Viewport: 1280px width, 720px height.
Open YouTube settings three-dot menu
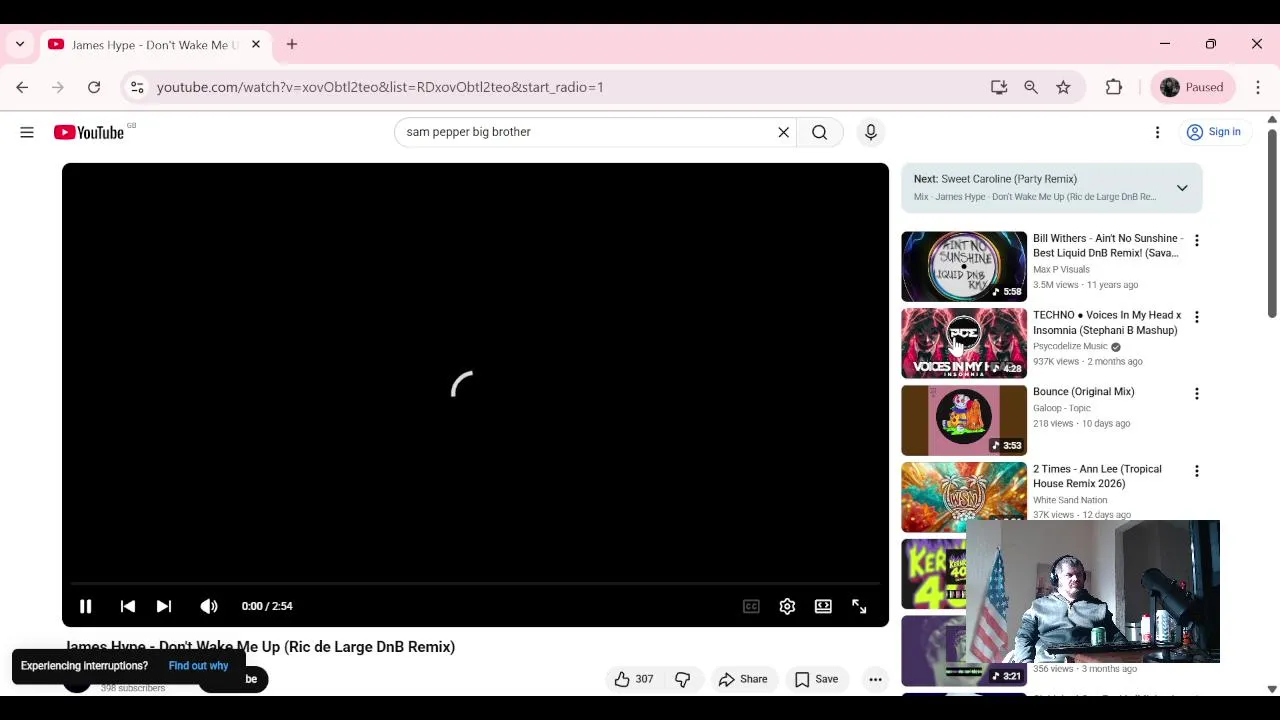pos(1157,132)
